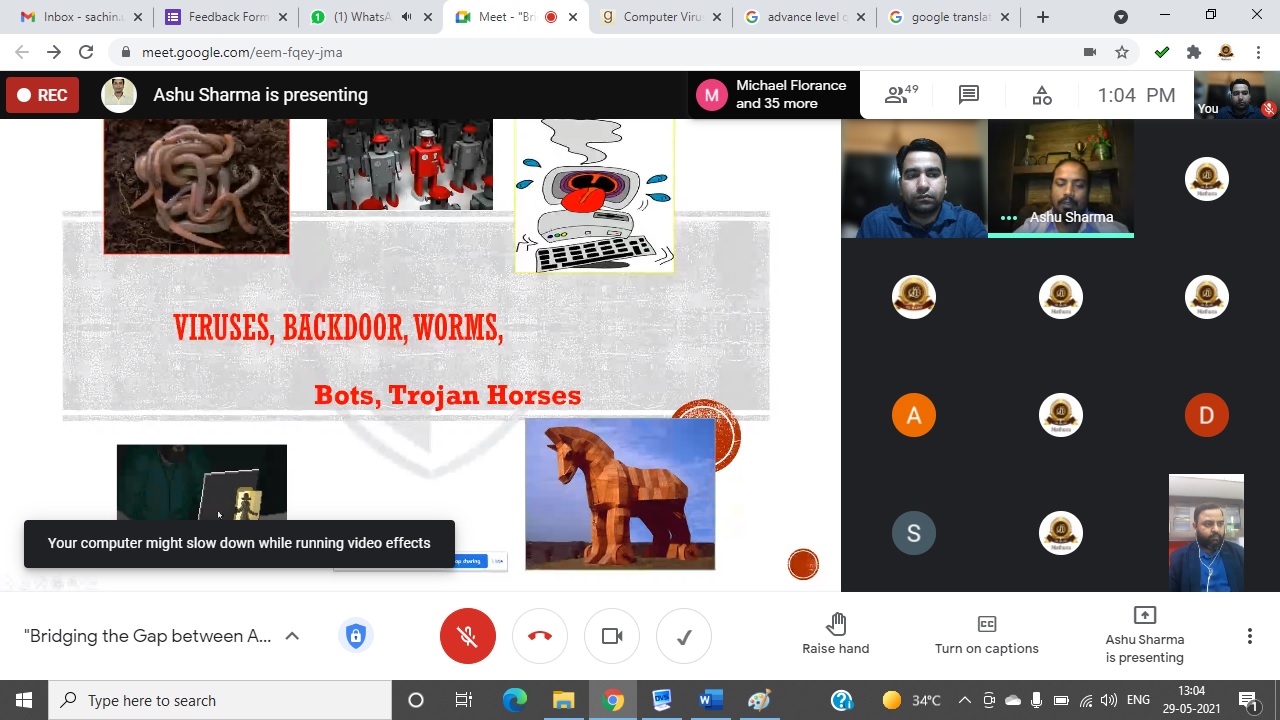Switch to the Feedback Form tab
The image size is (1280, 720).
click(227, 17)
